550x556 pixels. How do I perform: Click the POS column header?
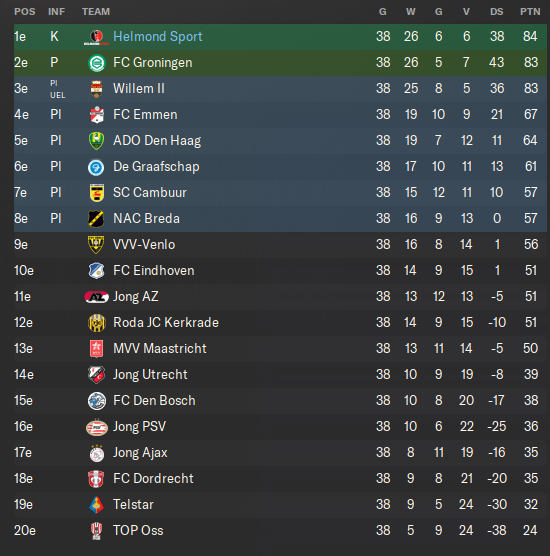coord(25,12)
